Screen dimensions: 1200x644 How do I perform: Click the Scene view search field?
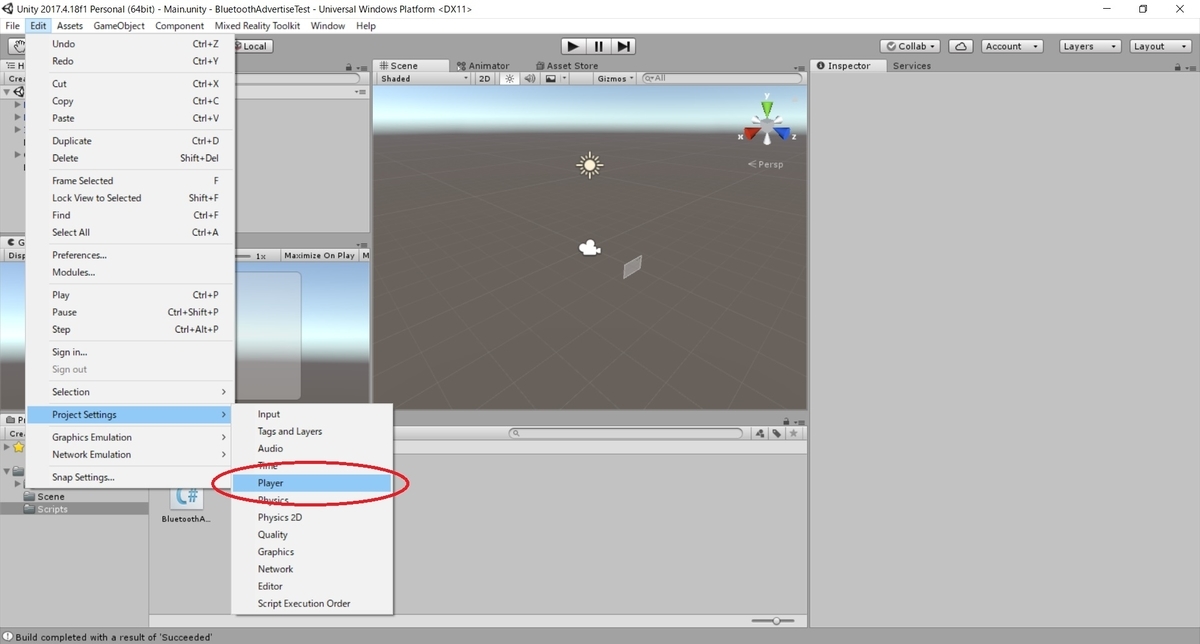point(722,78)
